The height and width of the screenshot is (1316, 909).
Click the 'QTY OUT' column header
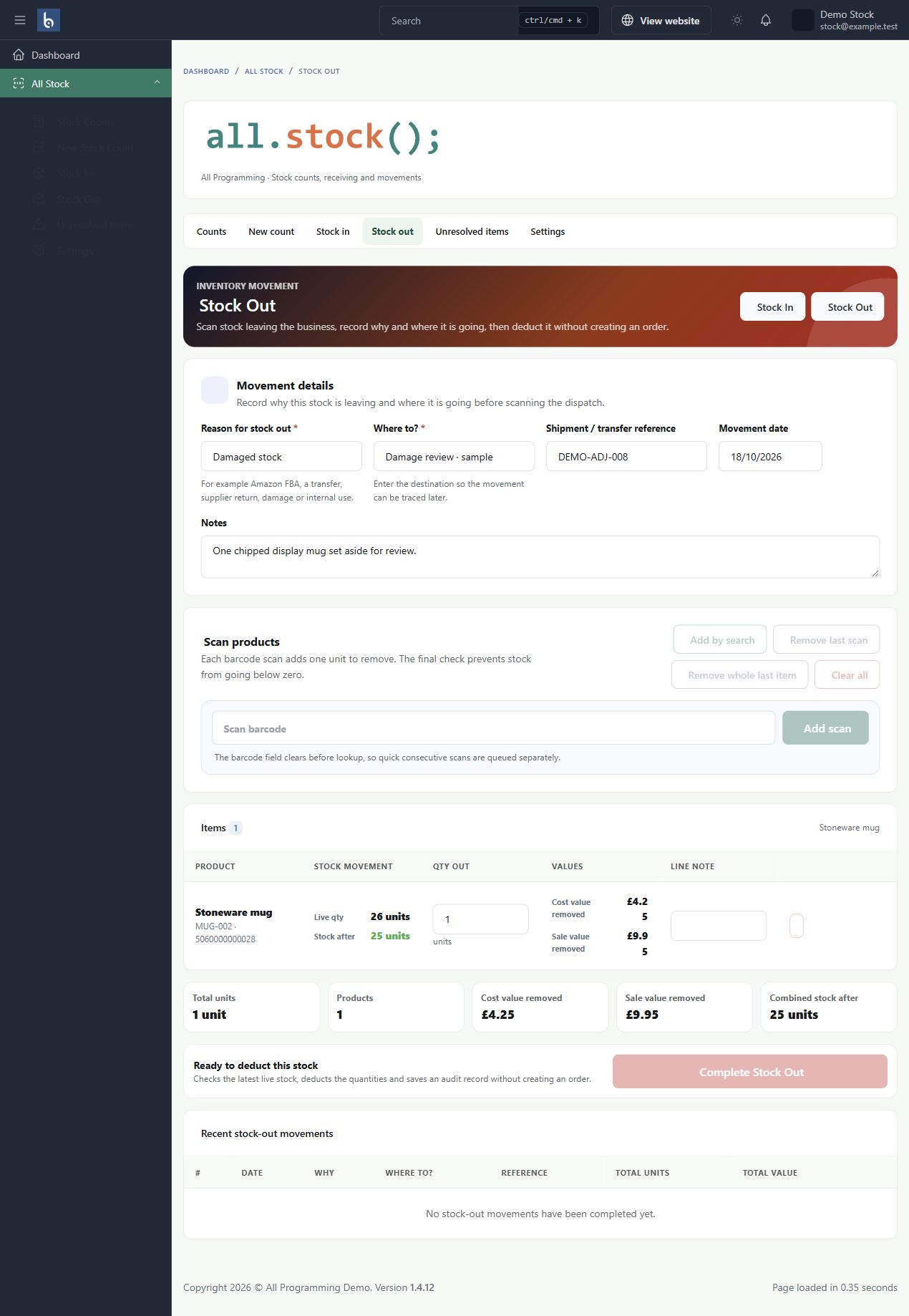(451, 867)
